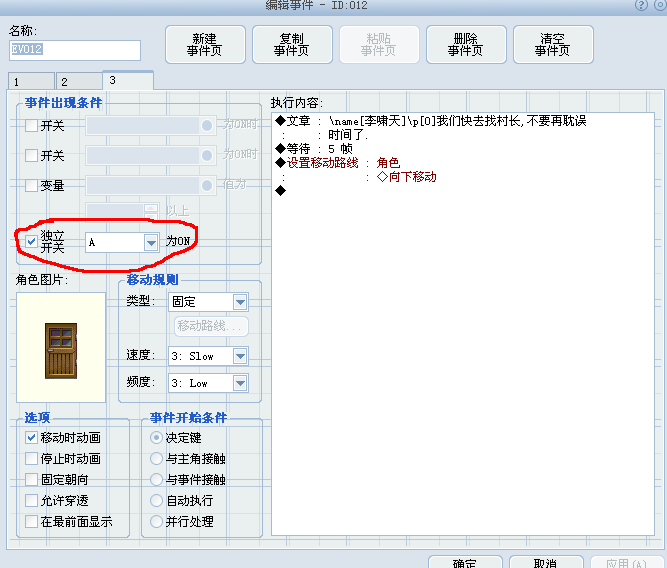667x568 pixels.
Task: Enable the 变量 condition checkbox
Action: pyautogui.click(x=31, y=186)
